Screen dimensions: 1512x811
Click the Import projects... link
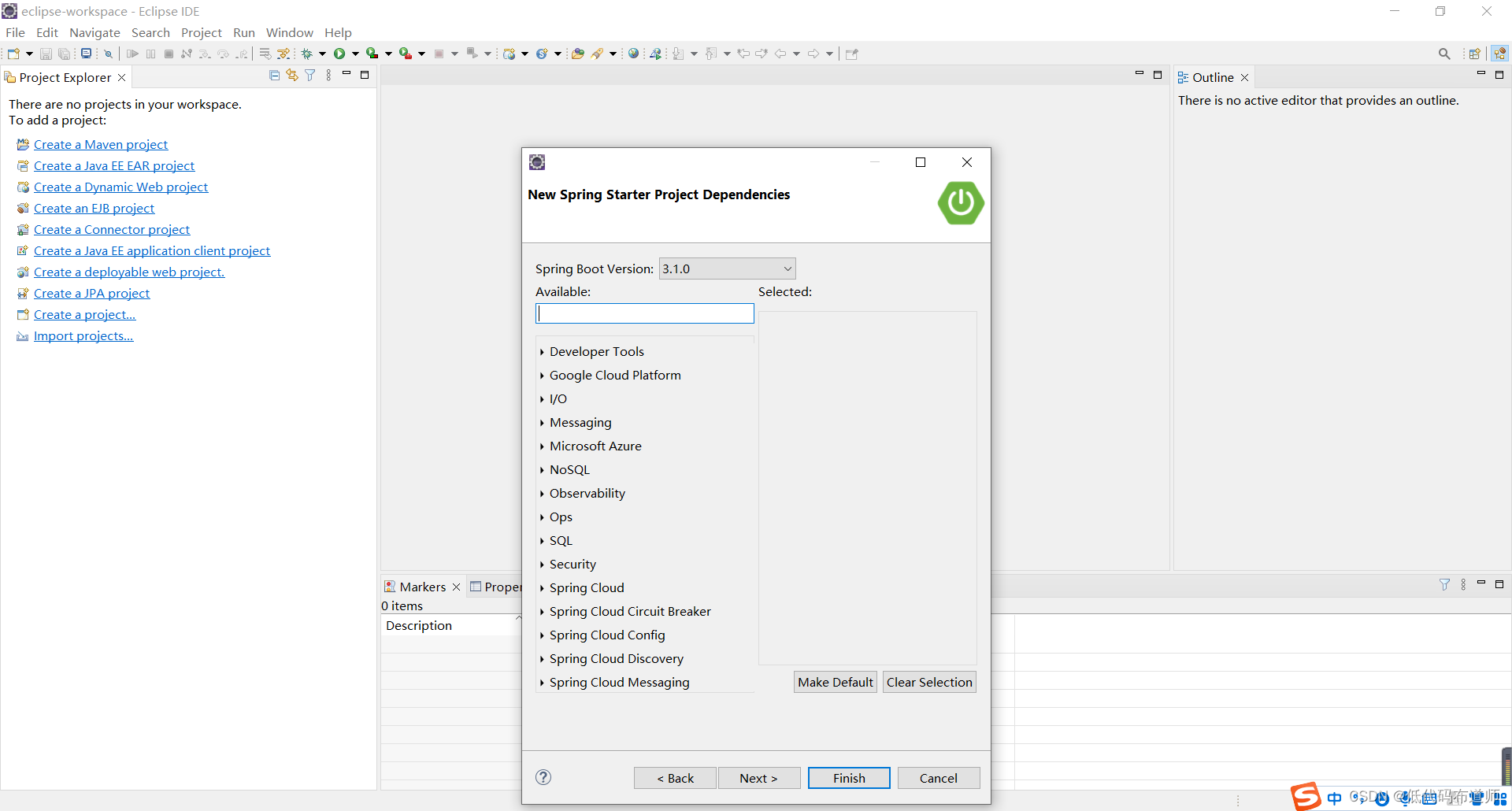pos(83,335)
